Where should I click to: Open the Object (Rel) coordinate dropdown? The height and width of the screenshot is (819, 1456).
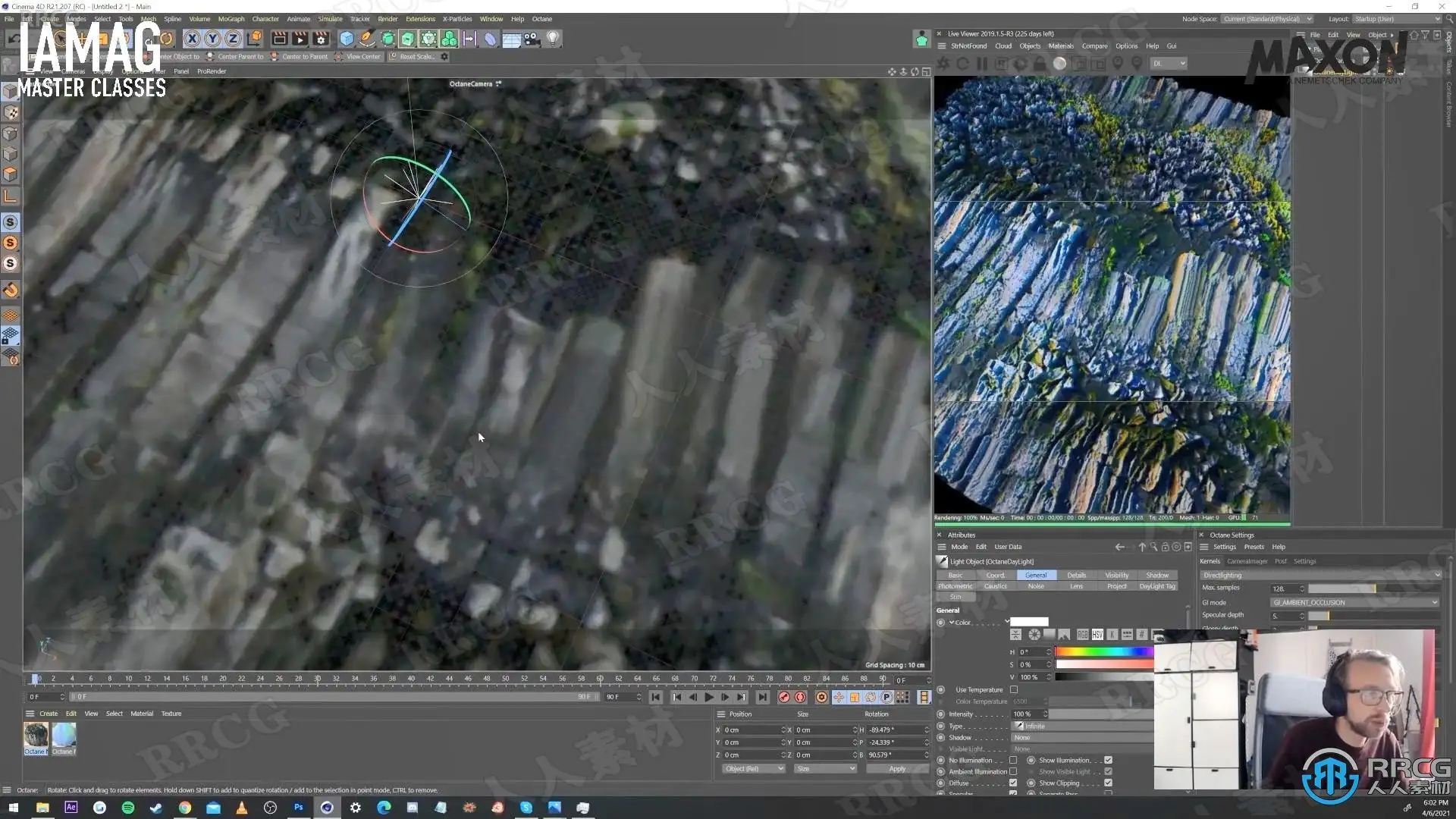pyautogui.click(x=753, y=768)
